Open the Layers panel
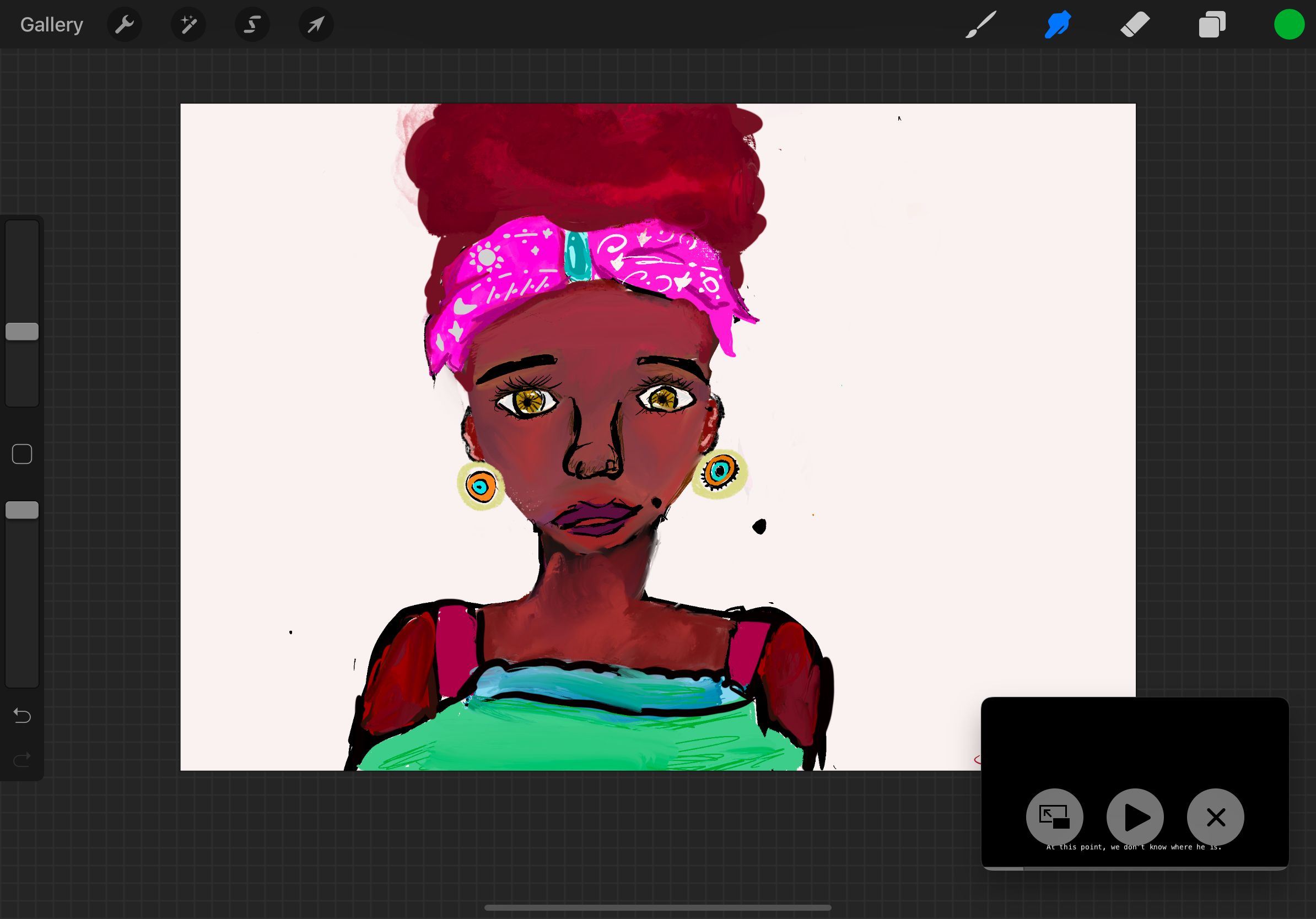This screenshot has height=919, width=1316. (1212, 25)
